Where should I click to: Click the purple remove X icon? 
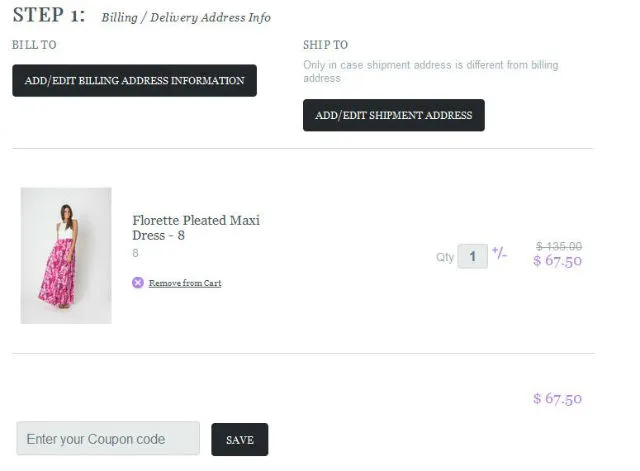(138, 283)
